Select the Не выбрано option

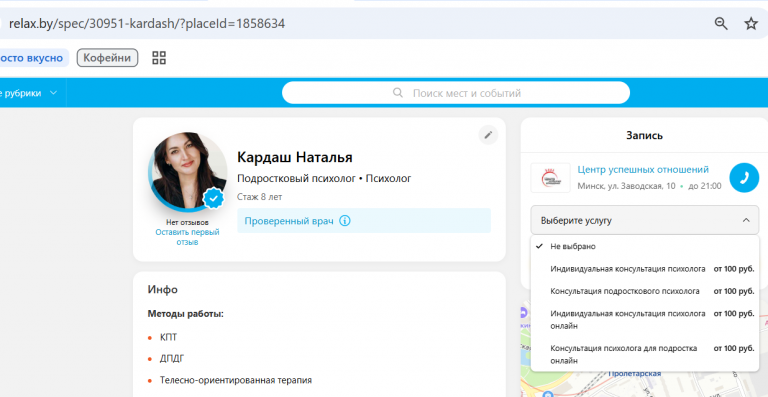tap(645, 246)
